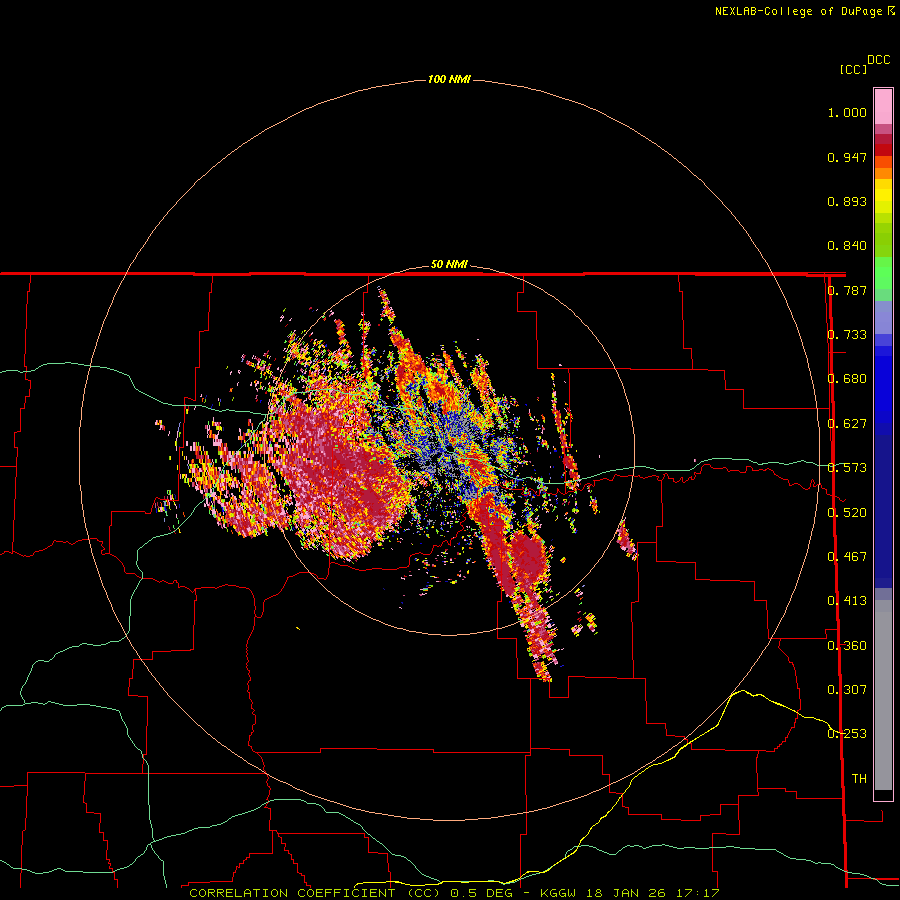The image size is (900, 900).
Task: Click the 0.787 legend value
Action: [847, 290]
